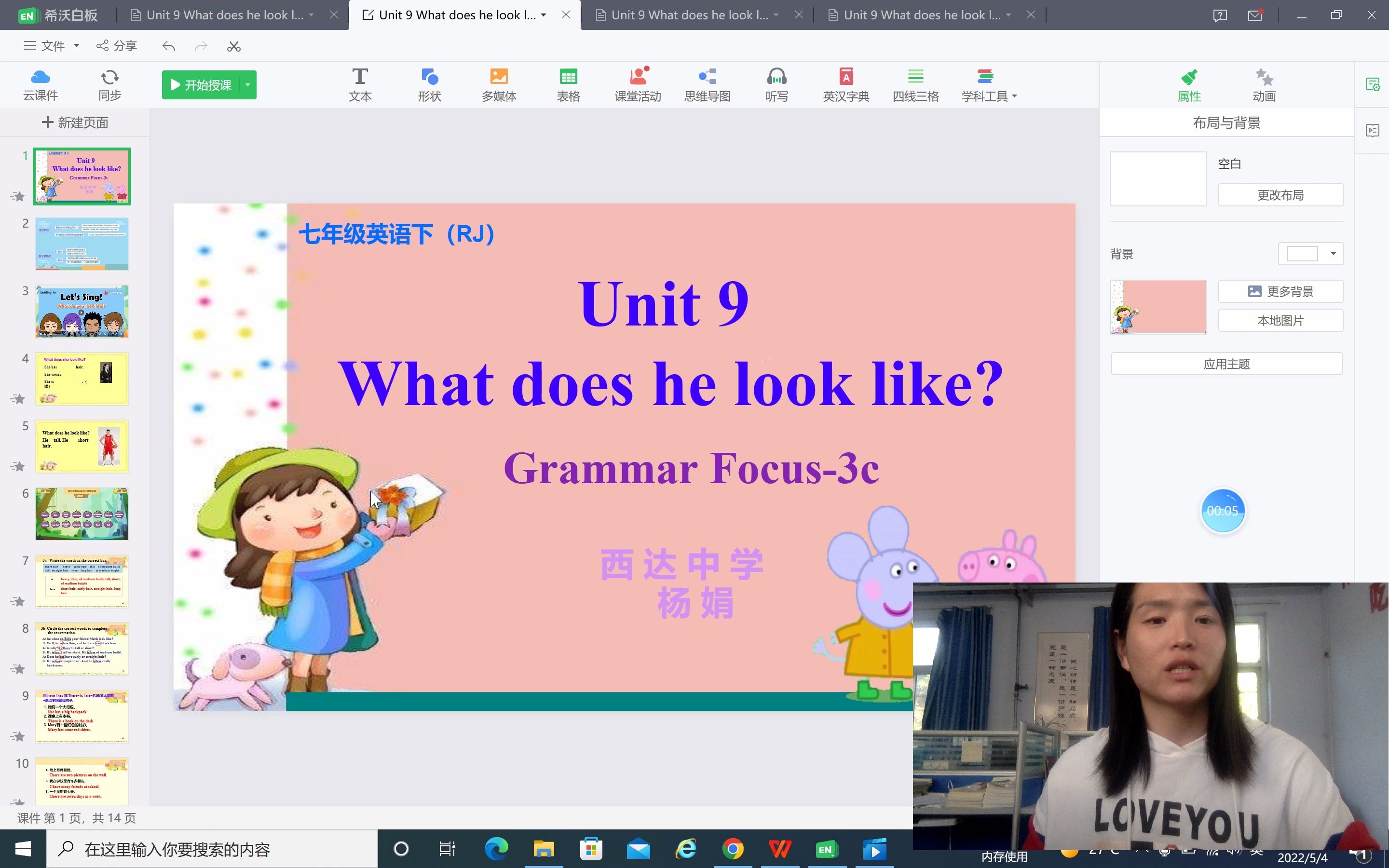Click the top icon in right sidebar
1389x868 pixels.
coord(1372,84)
